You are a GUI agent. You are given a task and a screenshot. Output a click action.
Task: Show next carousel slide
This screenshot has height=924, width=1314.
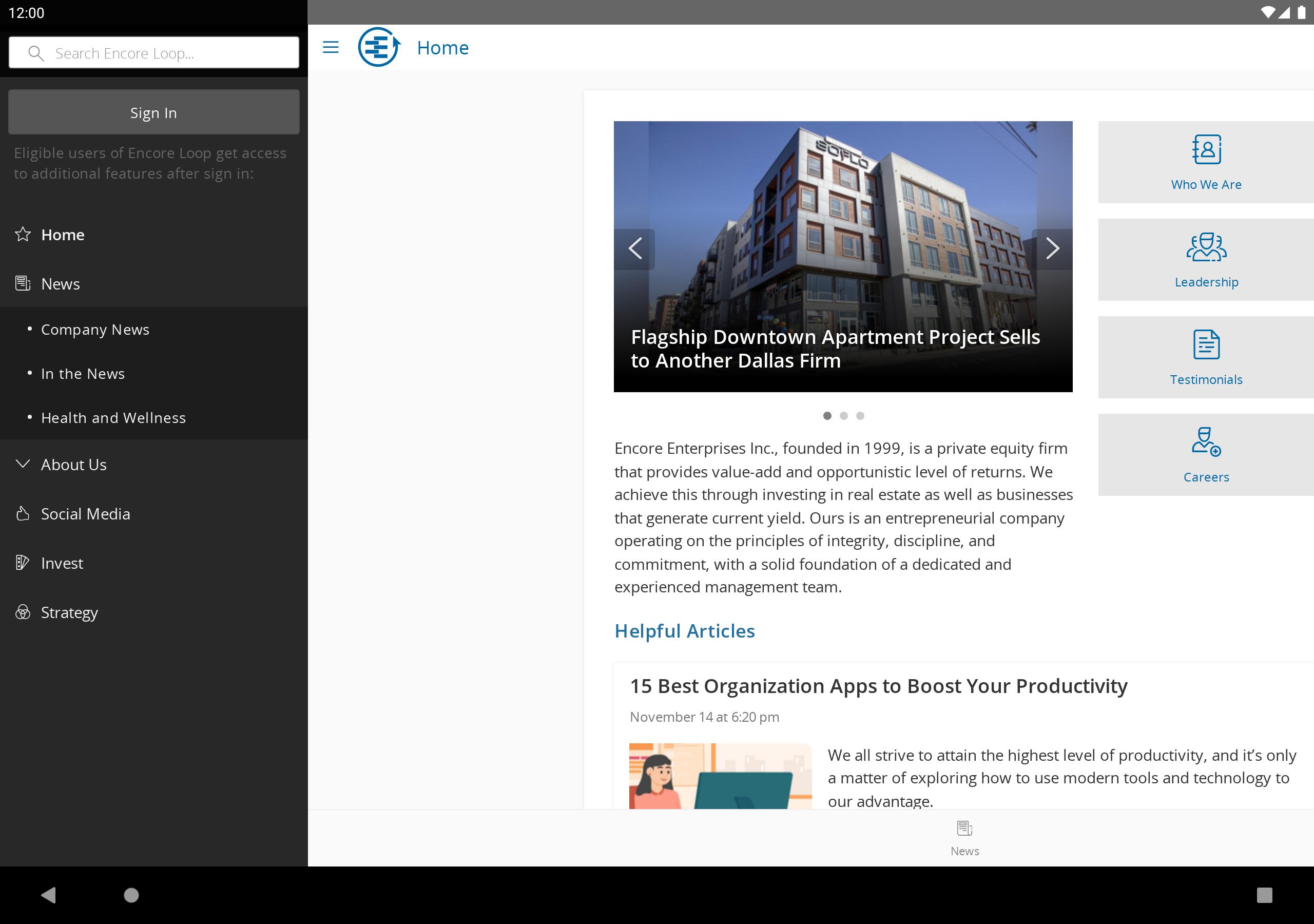click(1052, 248)
